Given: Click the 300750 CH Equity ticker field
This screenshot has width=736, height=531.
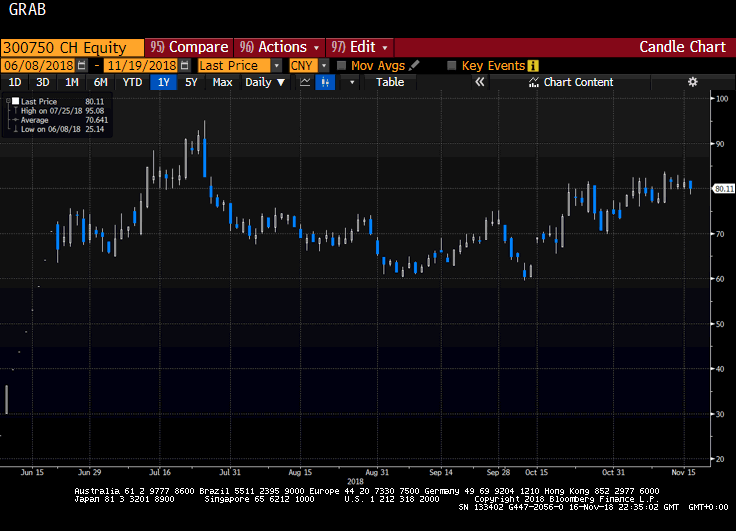Looking at the screenshot, I should [x=70, y=47].
